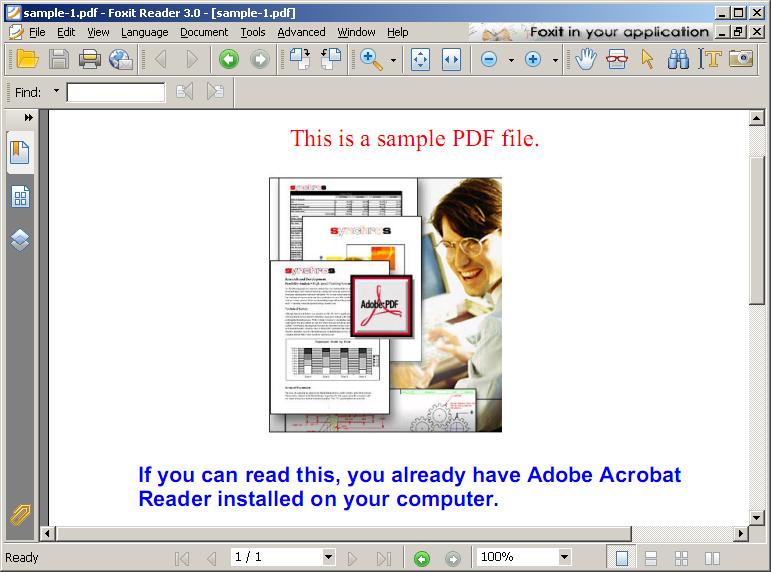Open dropdown arrow next to zoom-out icon
771x572 pixels.
click(x=511, y=60)
